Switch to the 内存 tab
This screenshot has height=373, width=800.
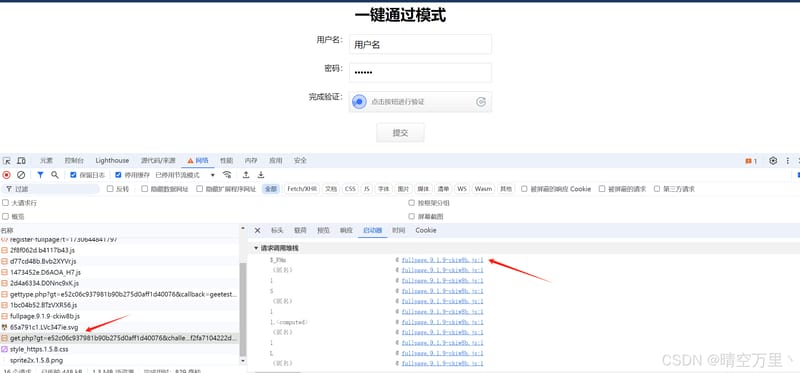[251, 161]
